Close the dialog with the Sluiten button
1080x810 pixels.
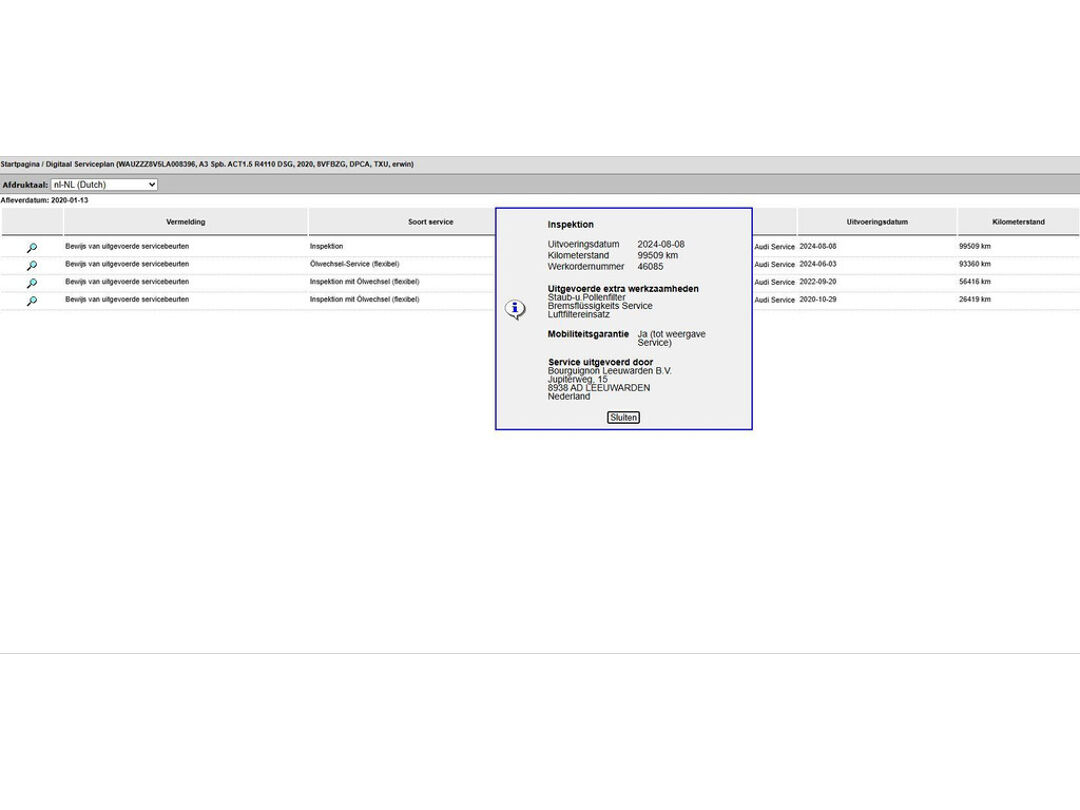(623, 417)
